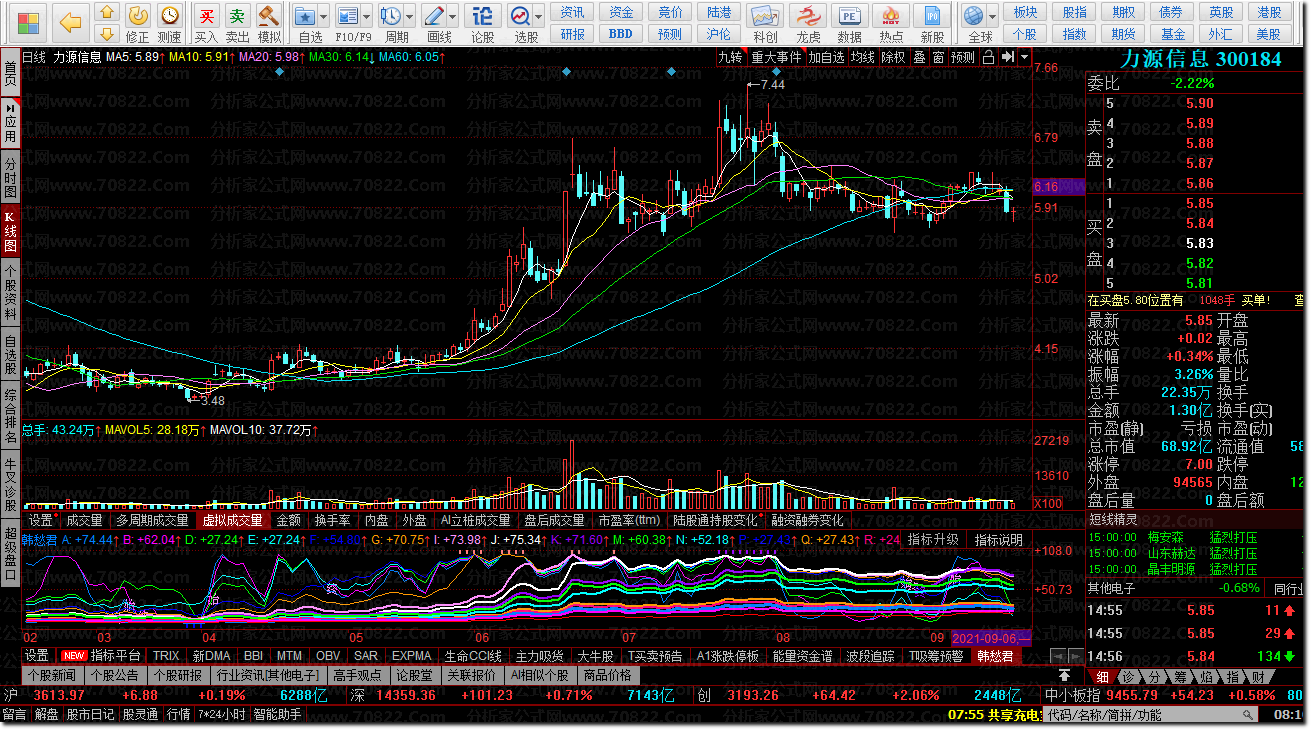The width and height of the screenshot is (1312, 730).
Task: Click the 资讯 news button
Action: tap(573, 12)
